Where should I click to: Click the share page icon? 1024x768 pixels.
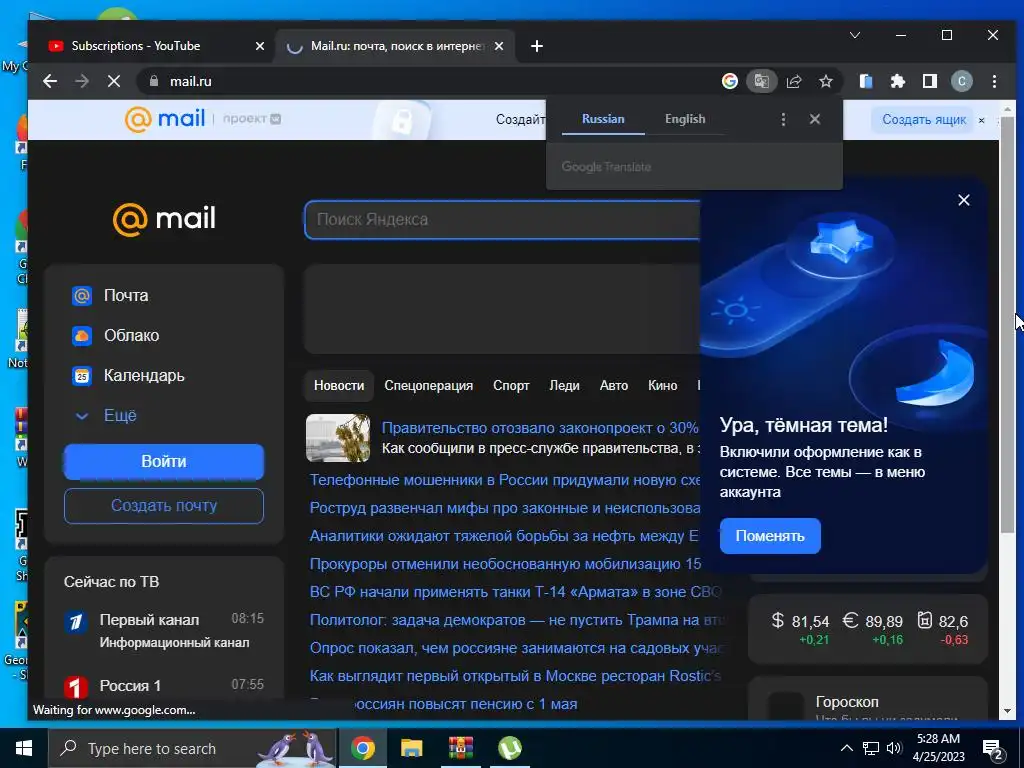tap(794, 81)
